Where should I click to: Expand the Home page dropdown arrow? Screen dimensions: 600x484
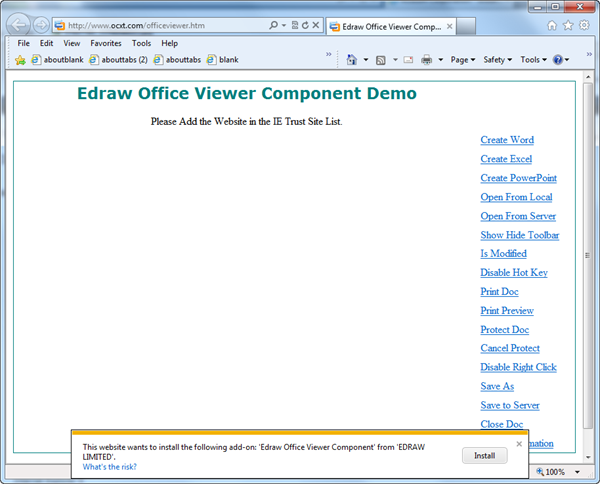tap(366, 60)
